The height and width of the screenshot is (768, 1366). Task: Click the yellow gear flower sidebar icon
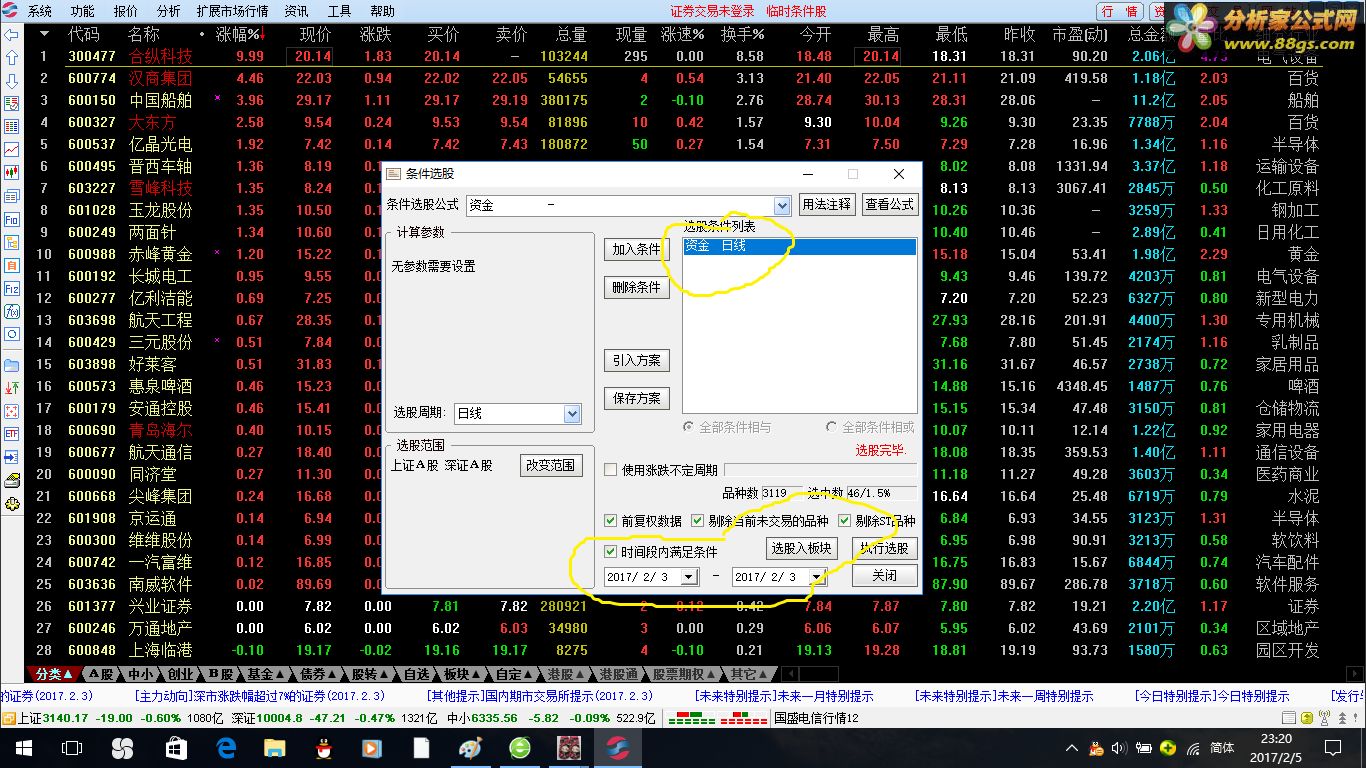[12, 505]
